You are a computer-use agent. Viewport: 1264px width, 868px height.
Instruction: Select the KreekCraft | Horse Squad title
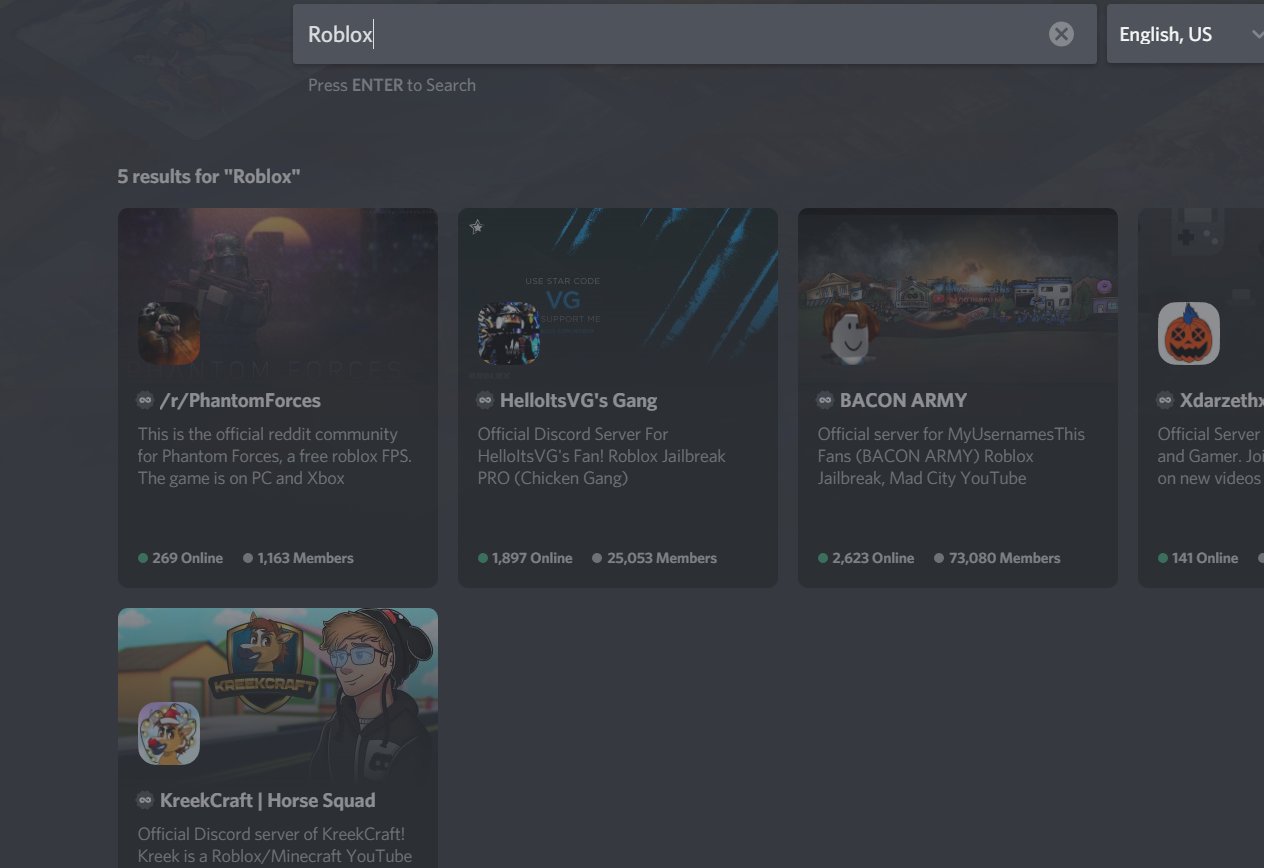[x=267, y=800]
